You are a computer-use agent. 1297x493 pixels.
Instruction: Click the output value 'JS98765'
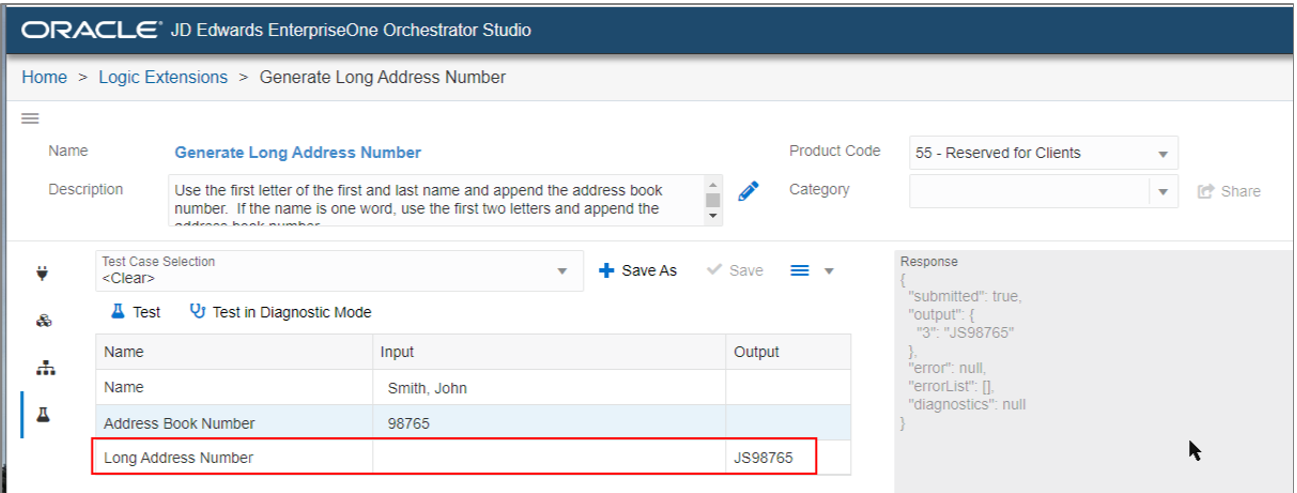[x=763, y=458]
